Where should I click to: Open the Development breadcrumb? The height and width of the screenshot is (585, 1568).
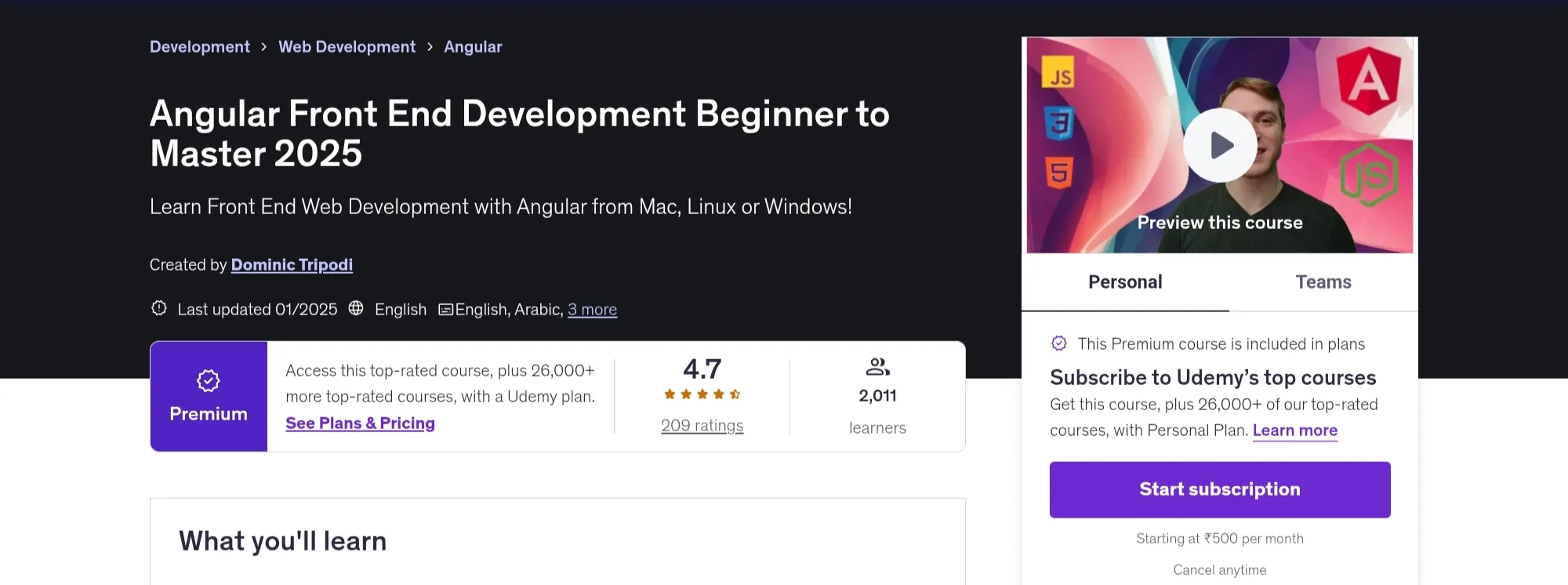[x=200, y=47]
